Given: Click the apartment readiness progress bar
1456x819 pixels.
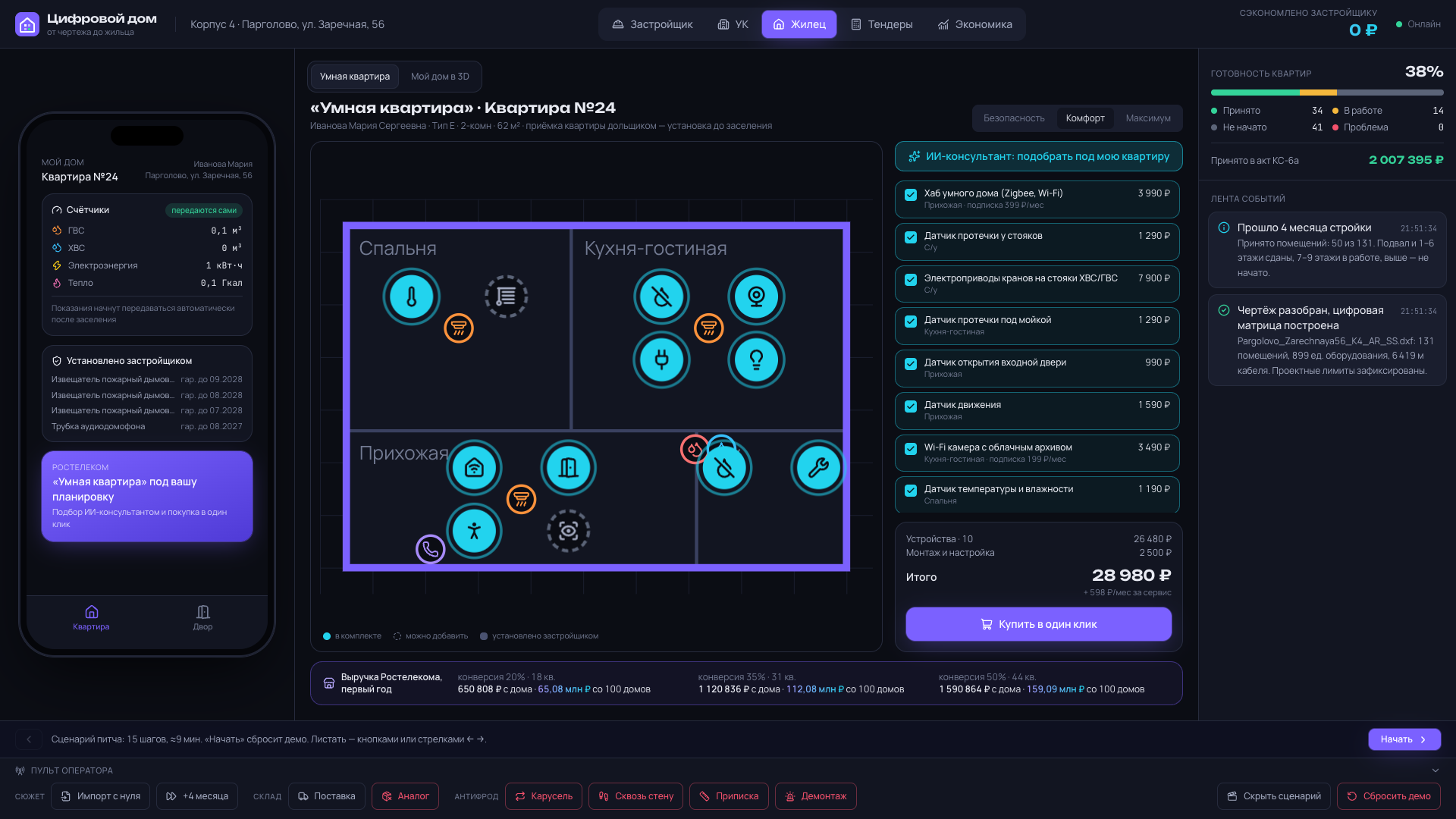Looking at the screenshot, I should point(1326,93).
